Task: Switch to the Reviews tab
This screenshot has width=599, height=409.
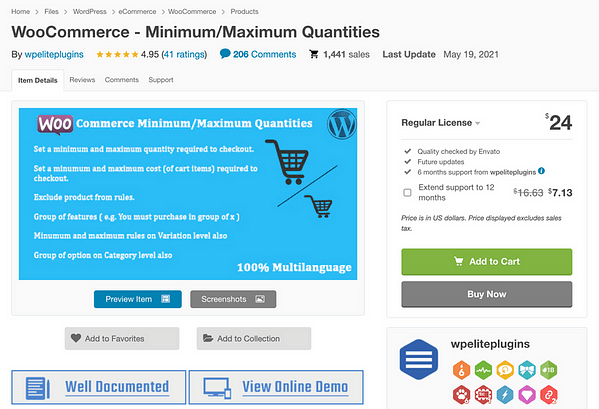Action: pyautogui.click(x=82, y=80)
